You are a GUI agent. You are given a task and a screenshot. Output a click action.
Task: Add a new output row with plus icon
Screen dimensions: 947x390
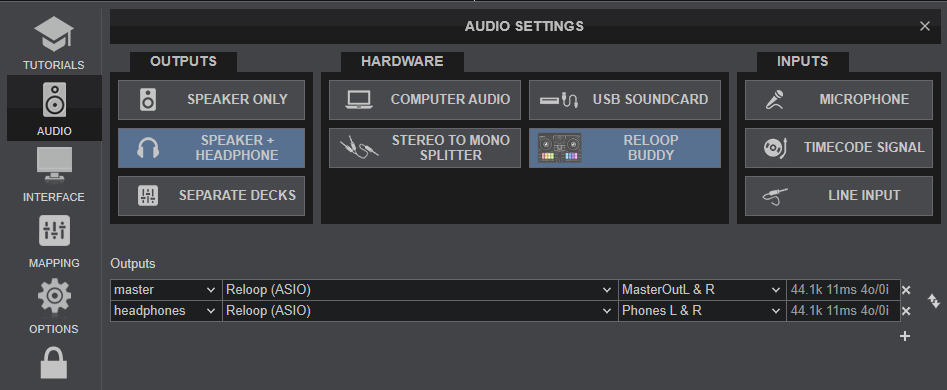tap(905, 336)
